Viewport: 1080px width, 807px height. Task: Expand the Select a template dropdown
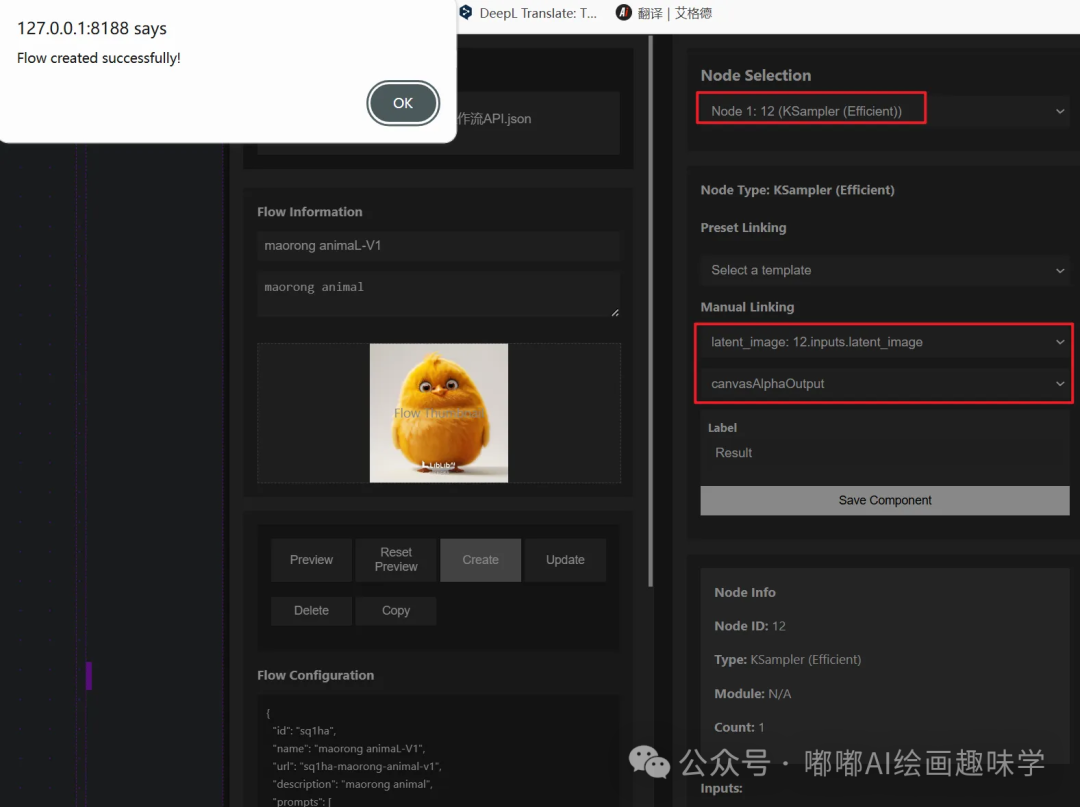(x=884, y=270)
